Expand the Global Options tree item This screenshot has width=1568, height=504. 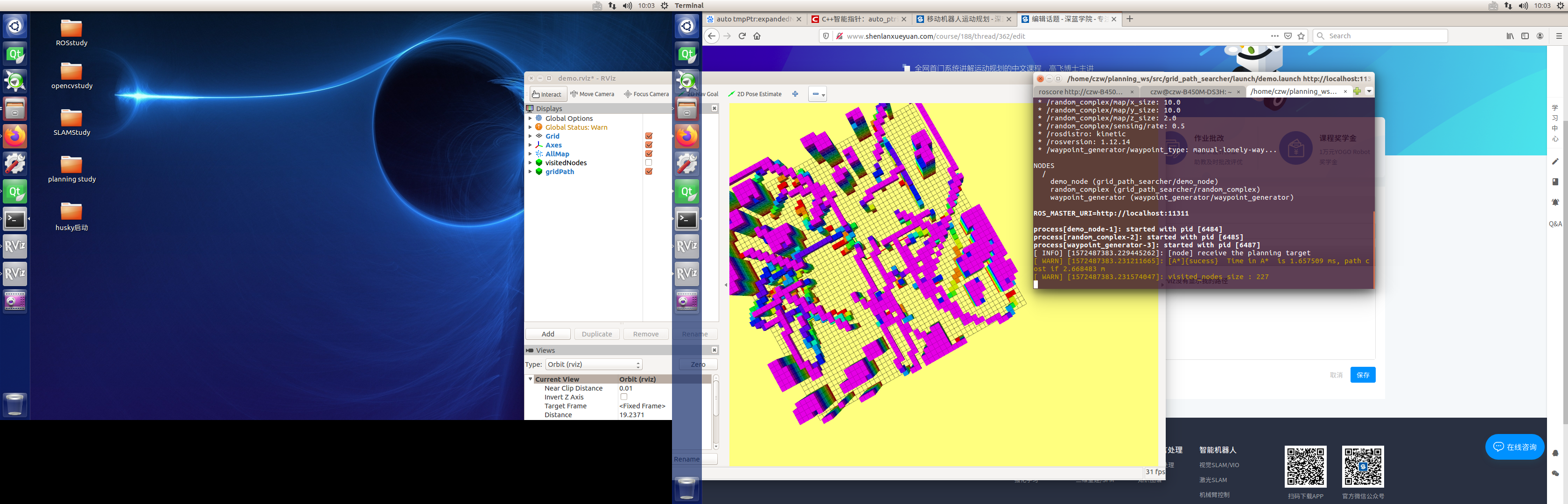(530, 119)
